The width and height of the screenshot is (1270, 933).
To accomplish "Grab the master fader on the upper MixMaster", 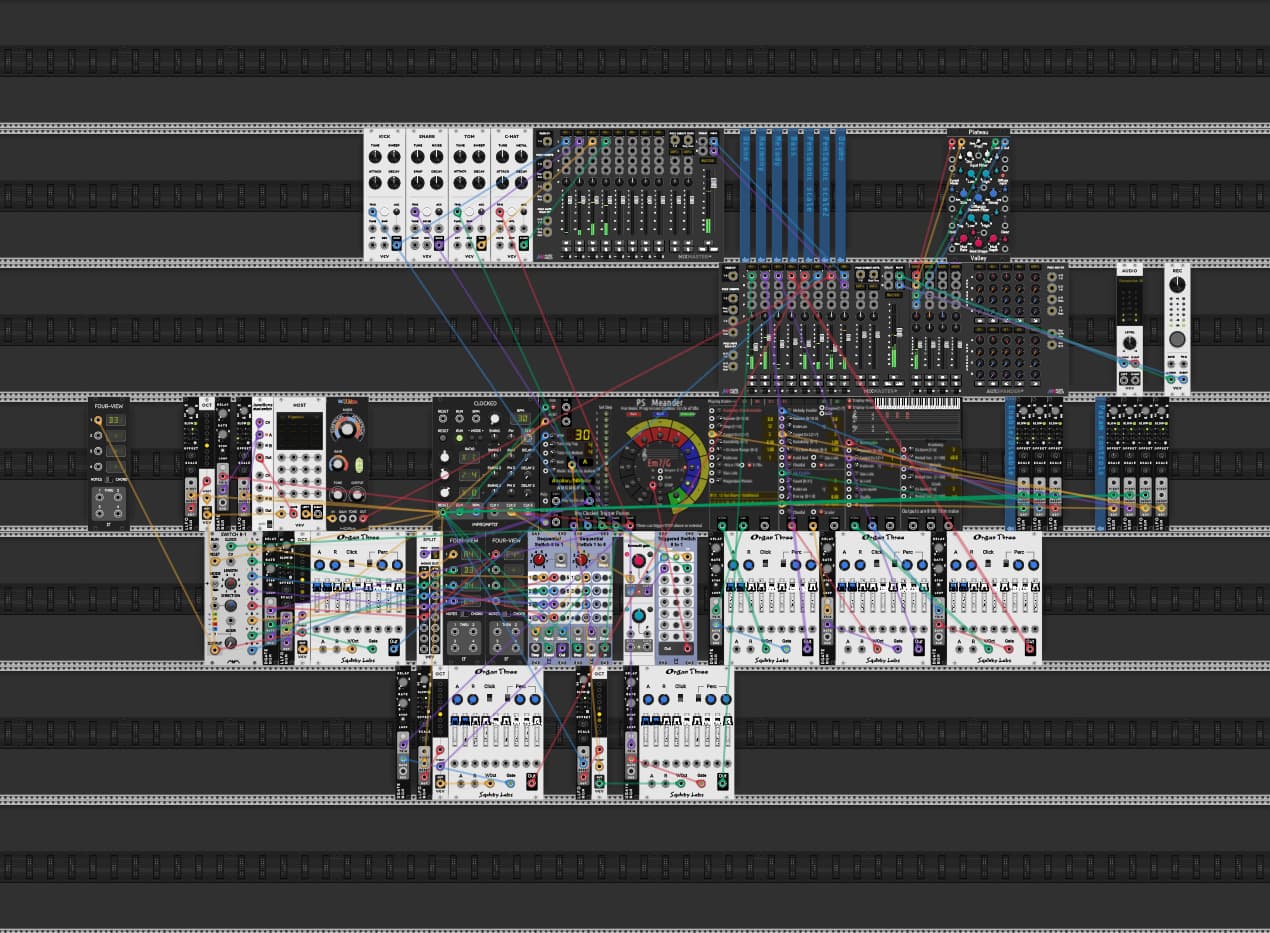I will 713,182.
